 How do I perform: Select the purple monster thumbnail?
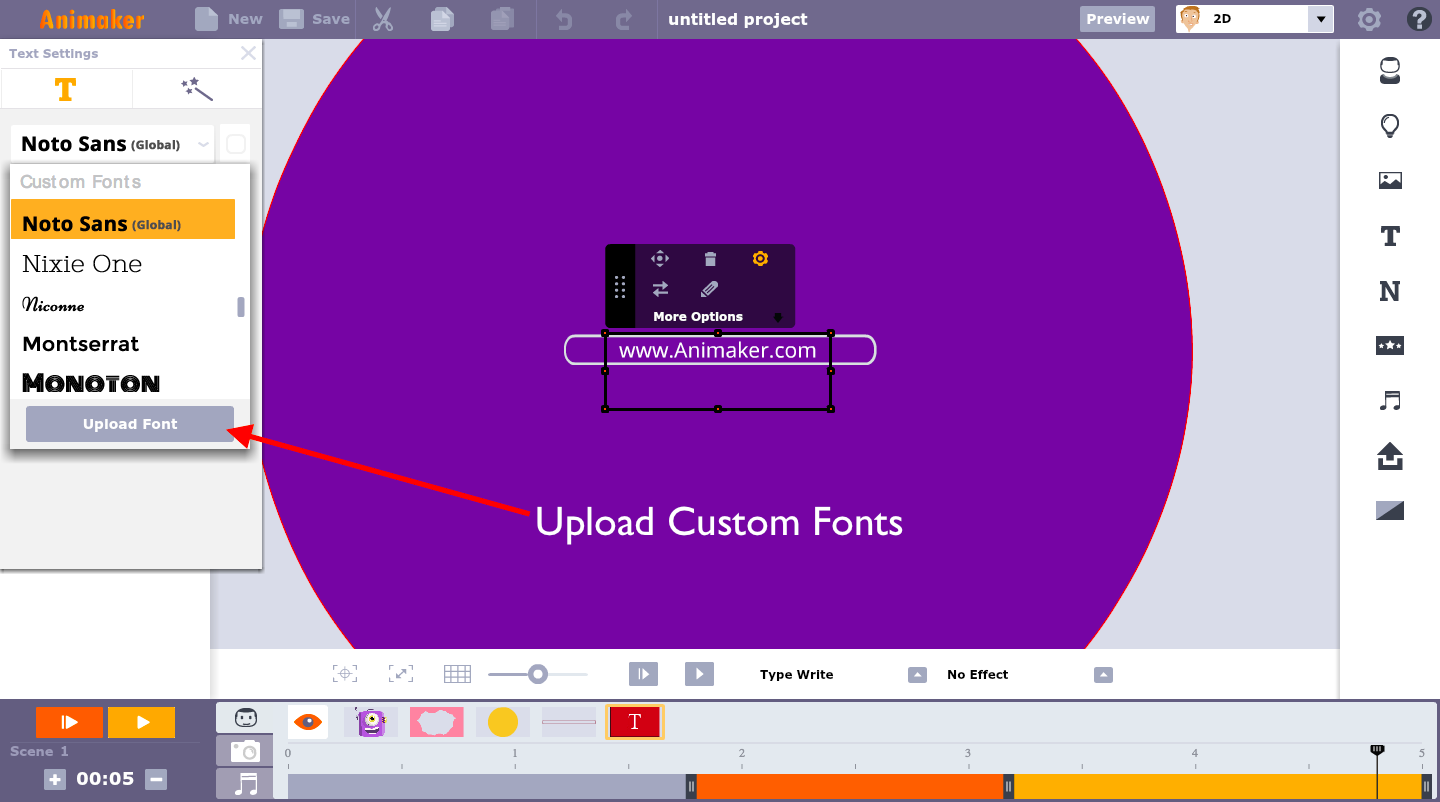tap(371, 722)
